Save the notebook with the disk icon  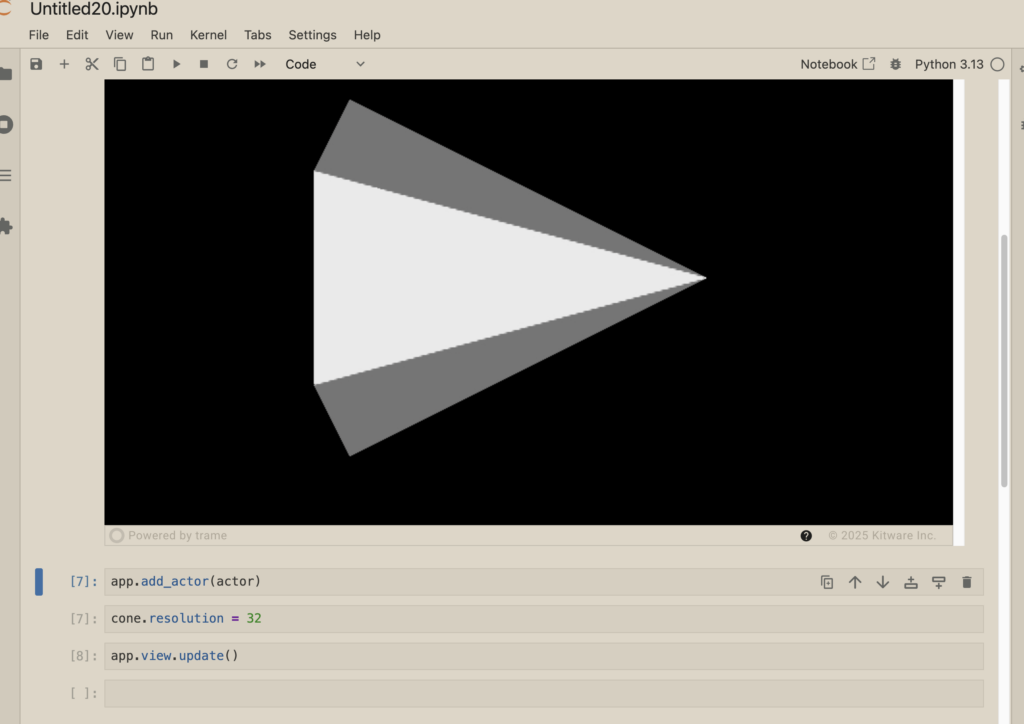tap(36, 64)
